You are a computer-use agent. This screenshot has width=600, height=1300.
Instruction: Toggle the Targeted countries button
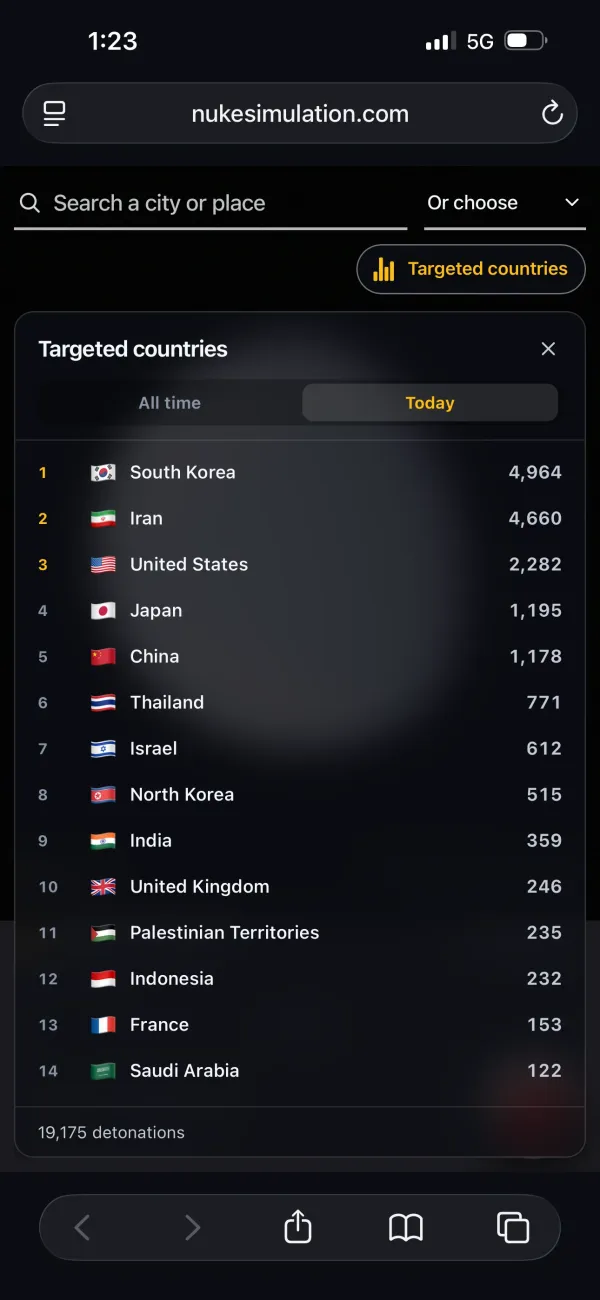(x=471, y=269)
